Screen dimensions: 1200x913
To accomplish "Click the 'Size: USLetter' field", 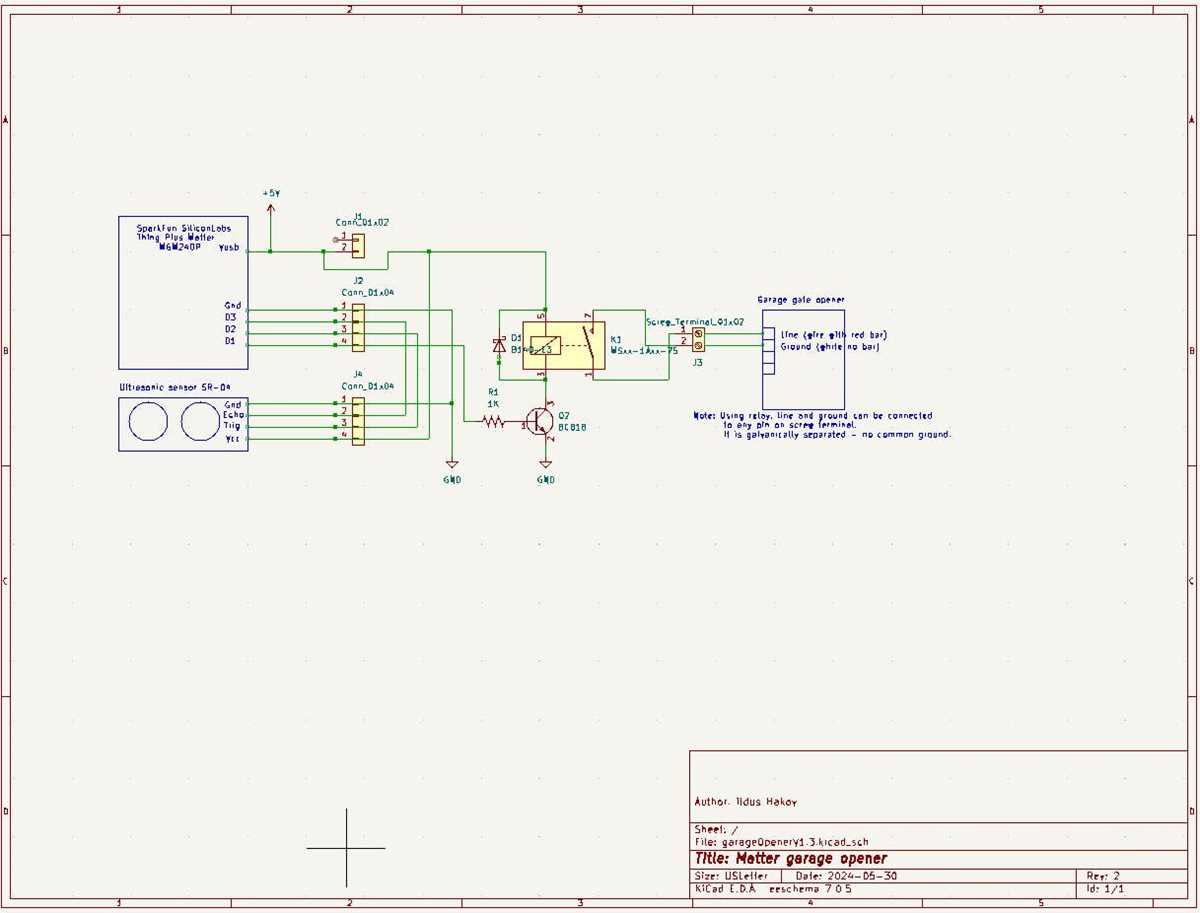I will pos(731,875).
